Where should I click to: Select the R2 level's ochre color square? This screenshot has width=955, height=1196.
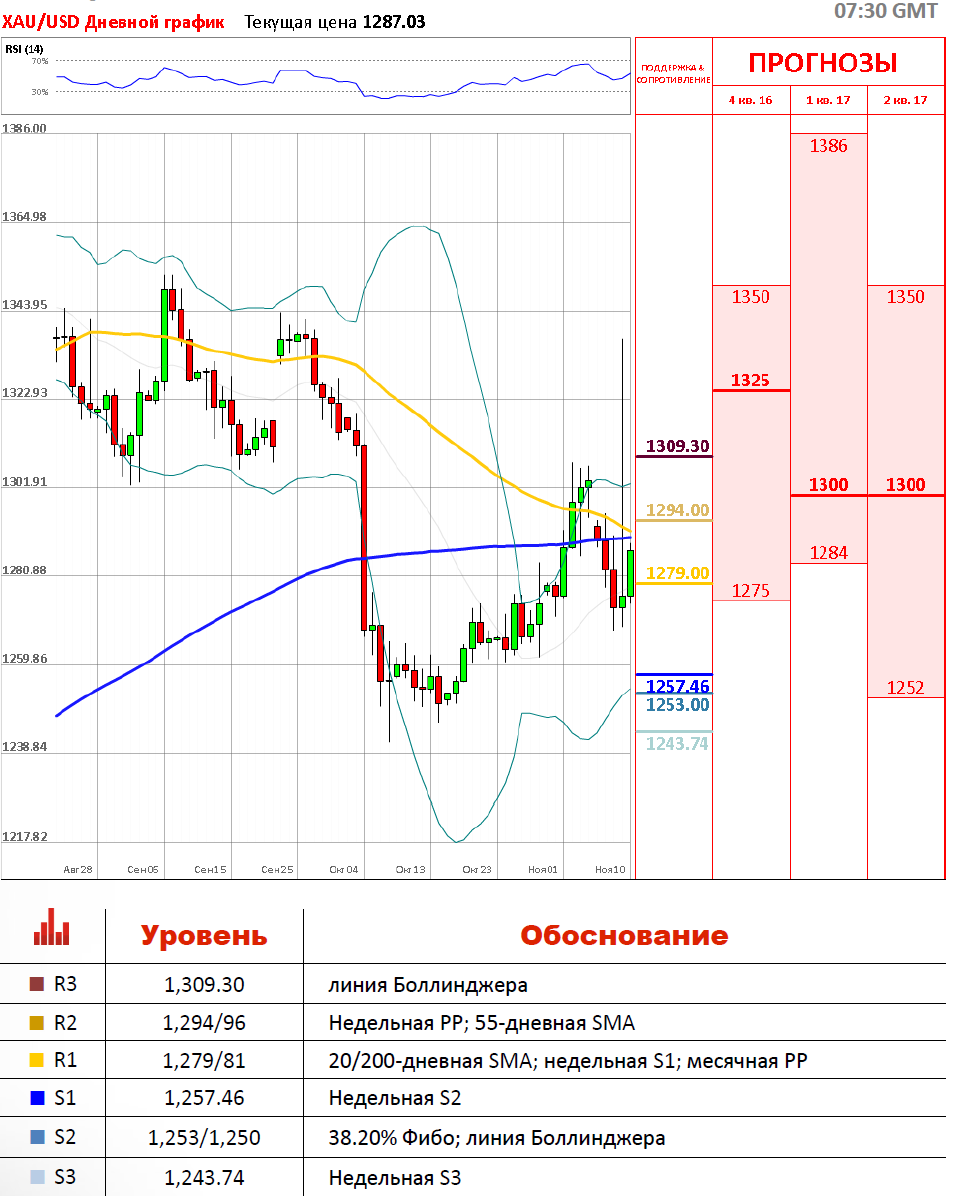[x=38, y=1023]
